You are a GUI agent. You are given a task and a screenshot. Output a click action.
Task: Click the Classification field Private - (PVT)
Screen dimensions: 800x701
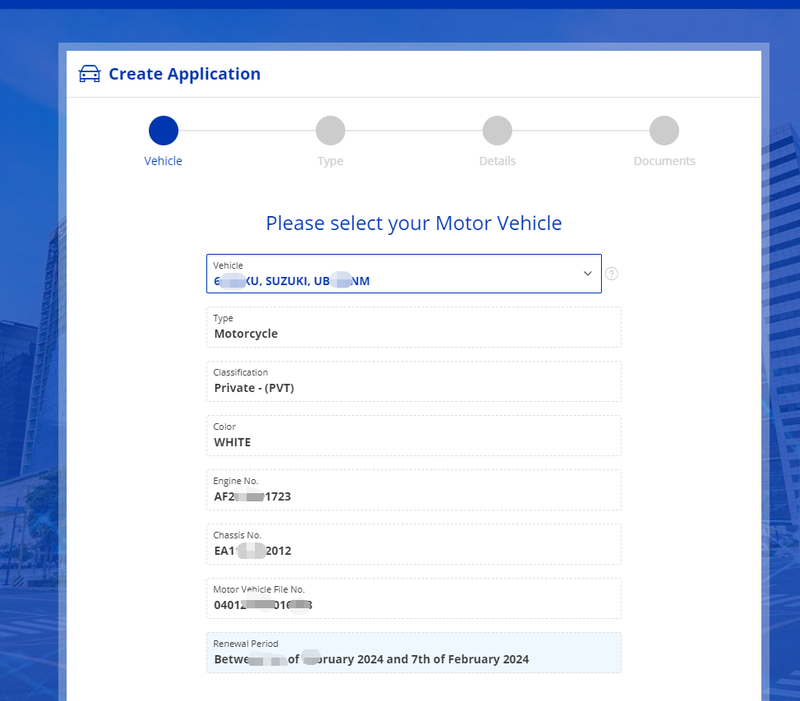(x=414, y=382)
